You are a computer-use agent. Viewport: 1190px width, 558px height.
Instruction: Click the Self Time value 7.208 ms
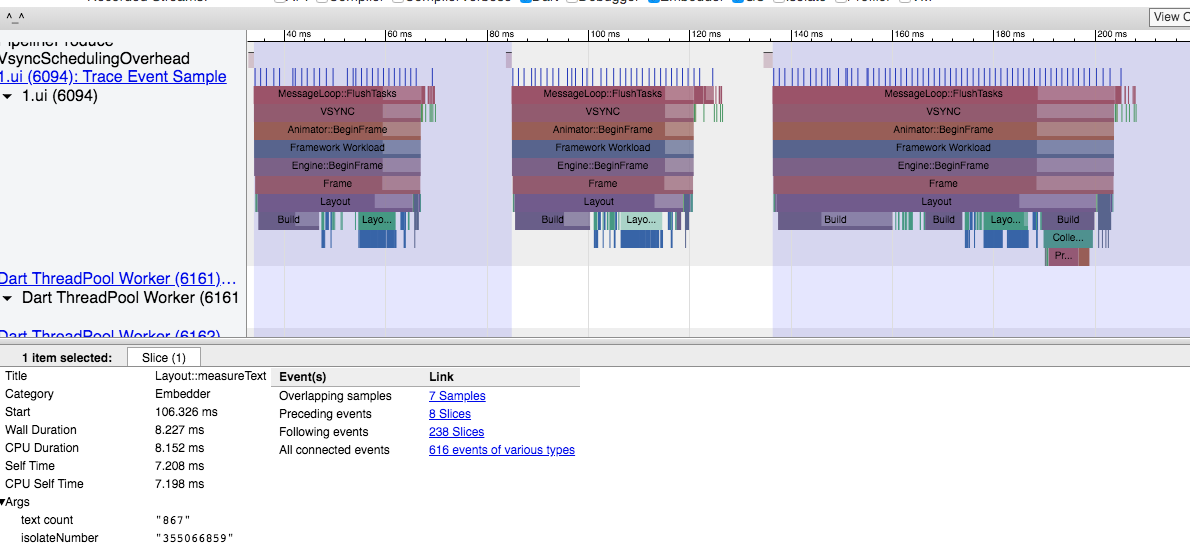point(179,465)
